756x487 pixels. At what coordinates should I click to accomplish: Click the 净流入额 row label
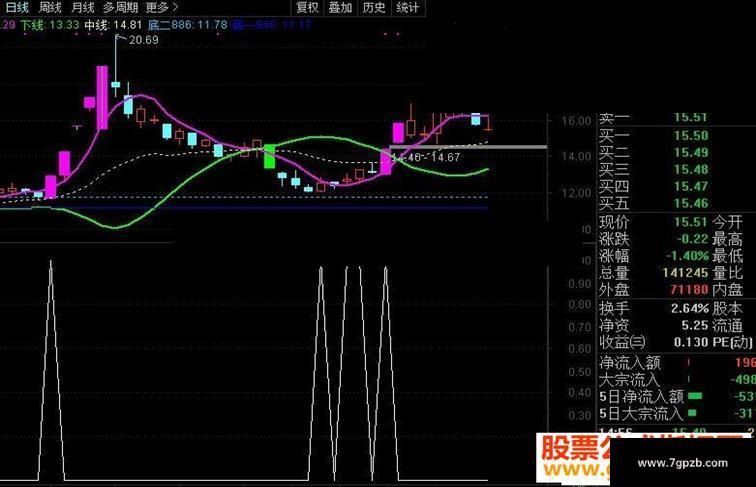point(630,363)
